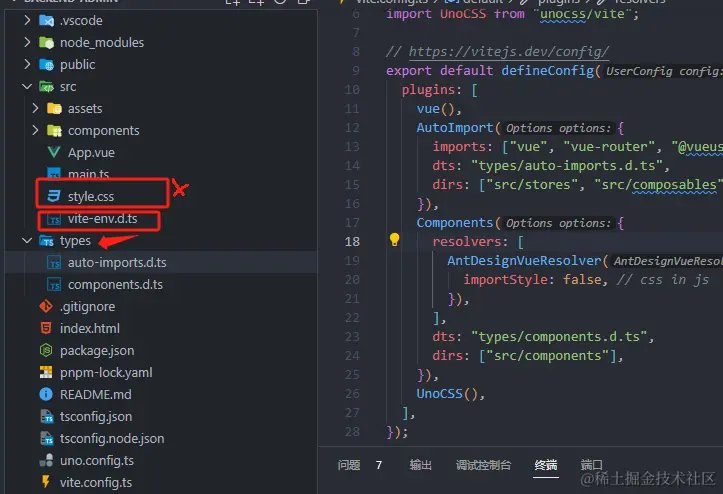Click the problems count badge 7
This screenshot has height=494, width=723.
pos(379,465)
